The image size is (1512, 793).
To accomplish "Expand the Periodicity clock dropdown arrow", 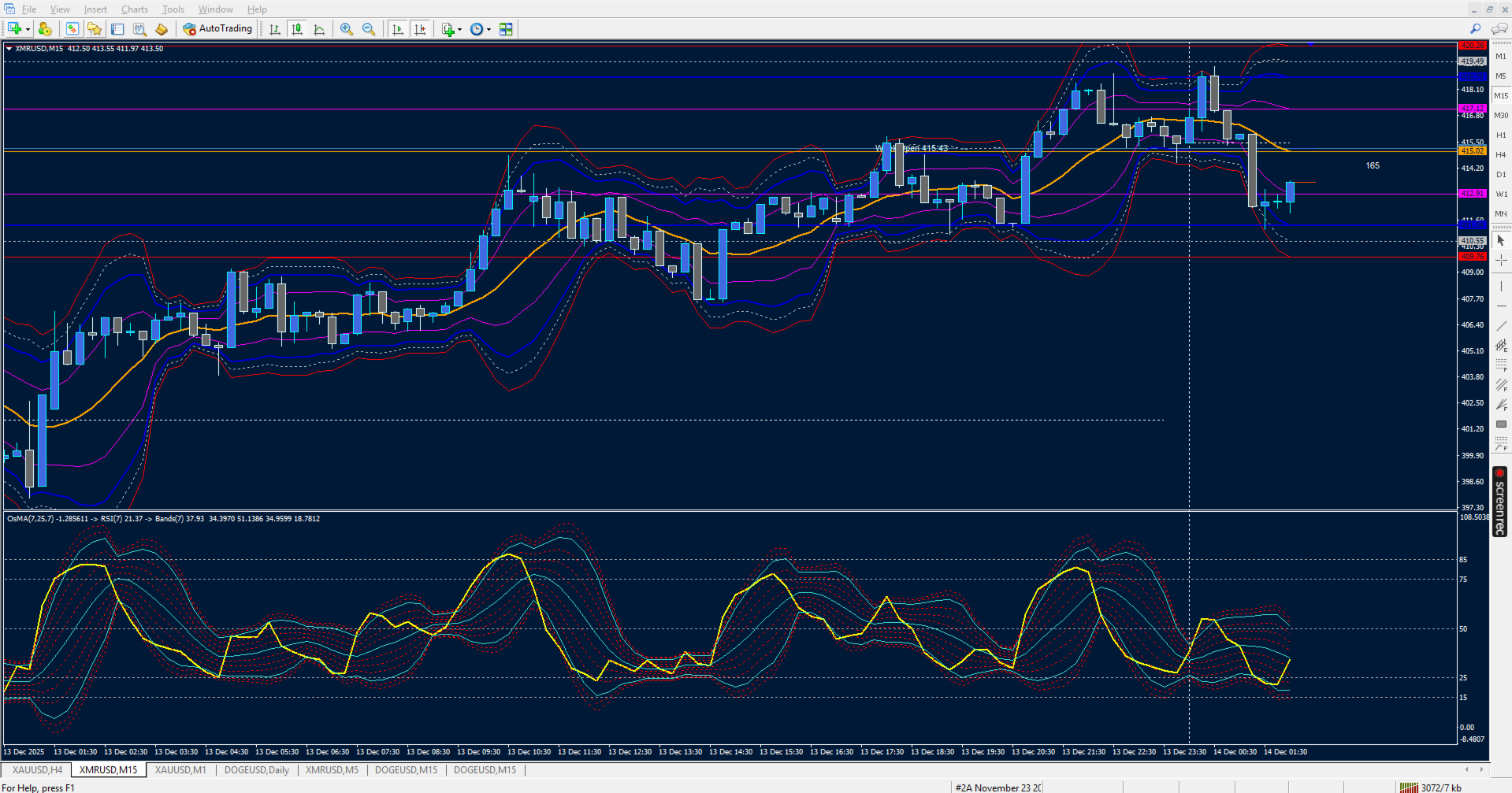I will coord(489,30).
